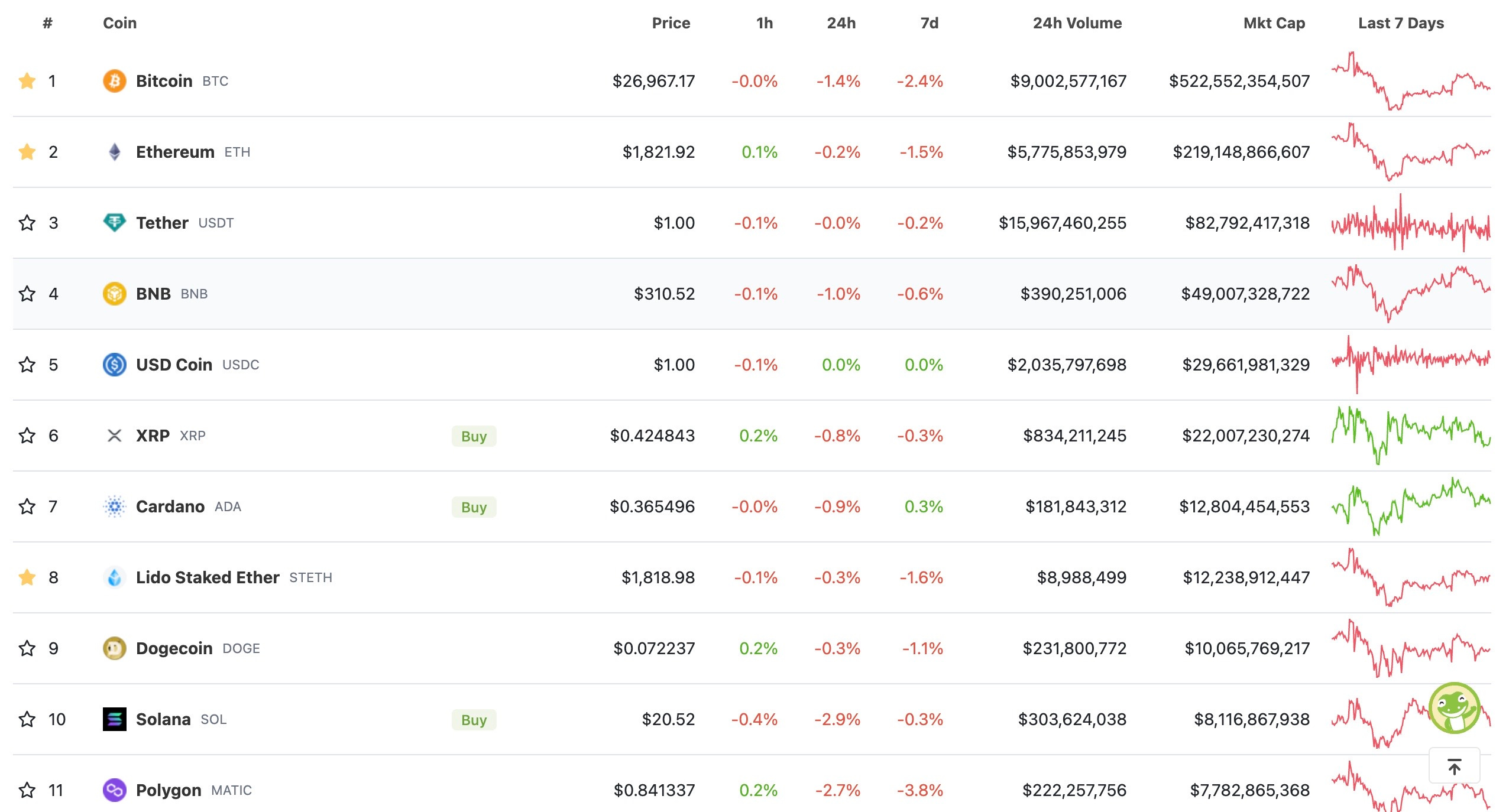
Task: Remove Lido Staked Ether star favorite
Action: click(27, 577)
